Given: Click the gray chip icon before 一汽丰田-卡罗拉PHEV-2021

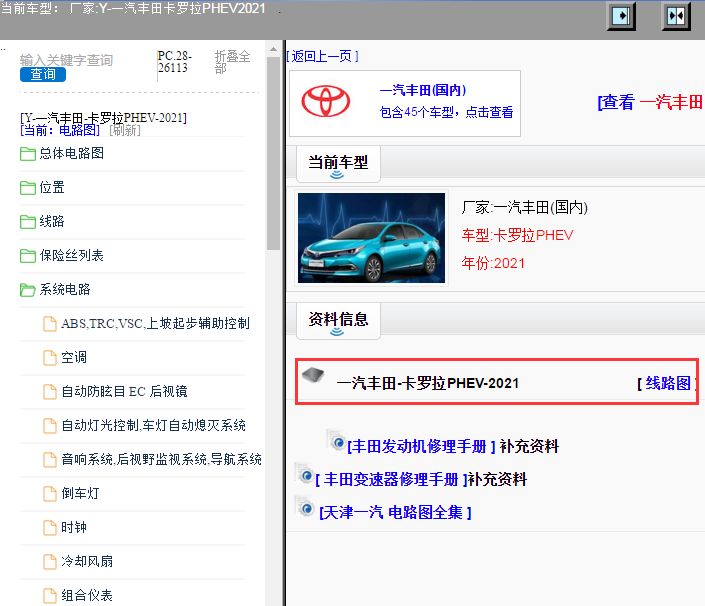Looking at the screenshot, I should click(313, 375).
